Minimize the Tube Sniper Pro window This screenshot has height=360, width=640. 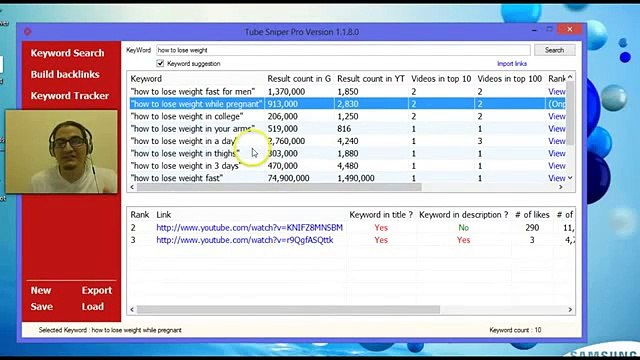534,30
